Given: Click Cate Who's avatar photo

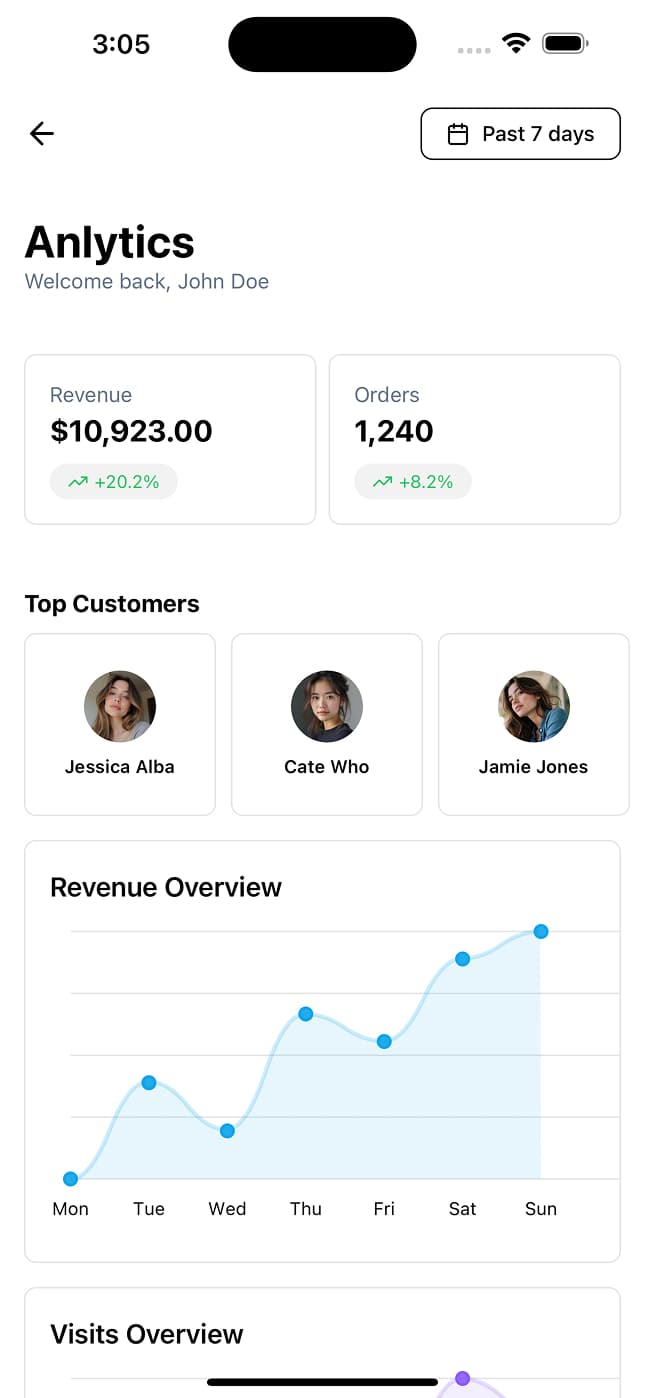Looking at the screenshot, I should pos(326,706).
